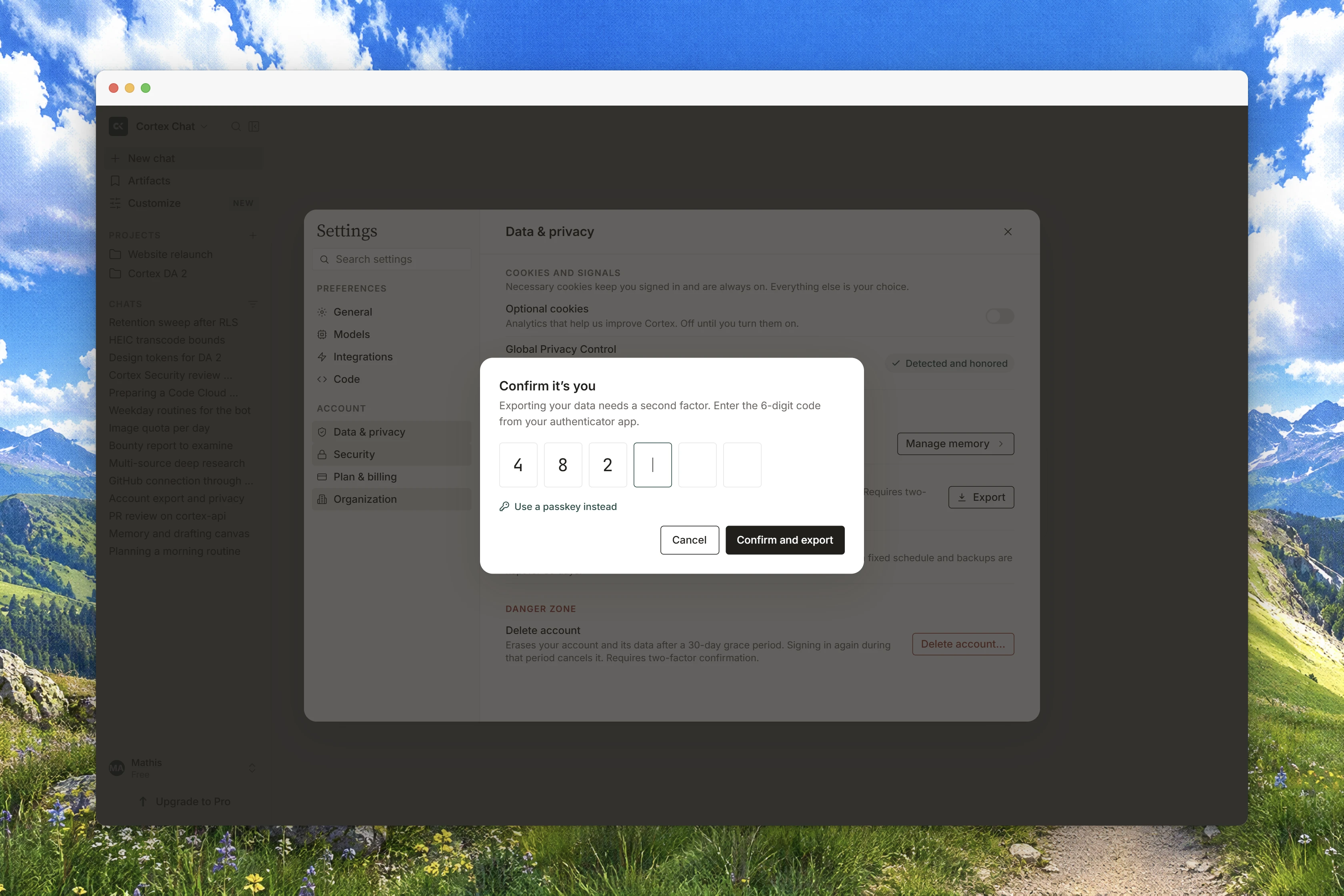
Task: Click the Data & privacy shield icon
Action: point(322,432)
